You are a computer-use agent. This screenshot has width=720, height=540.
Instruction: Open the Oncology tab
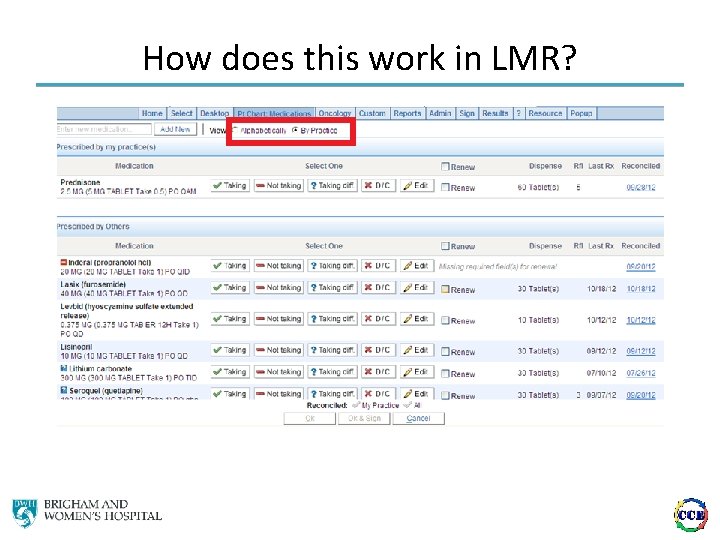pos(335,113)
